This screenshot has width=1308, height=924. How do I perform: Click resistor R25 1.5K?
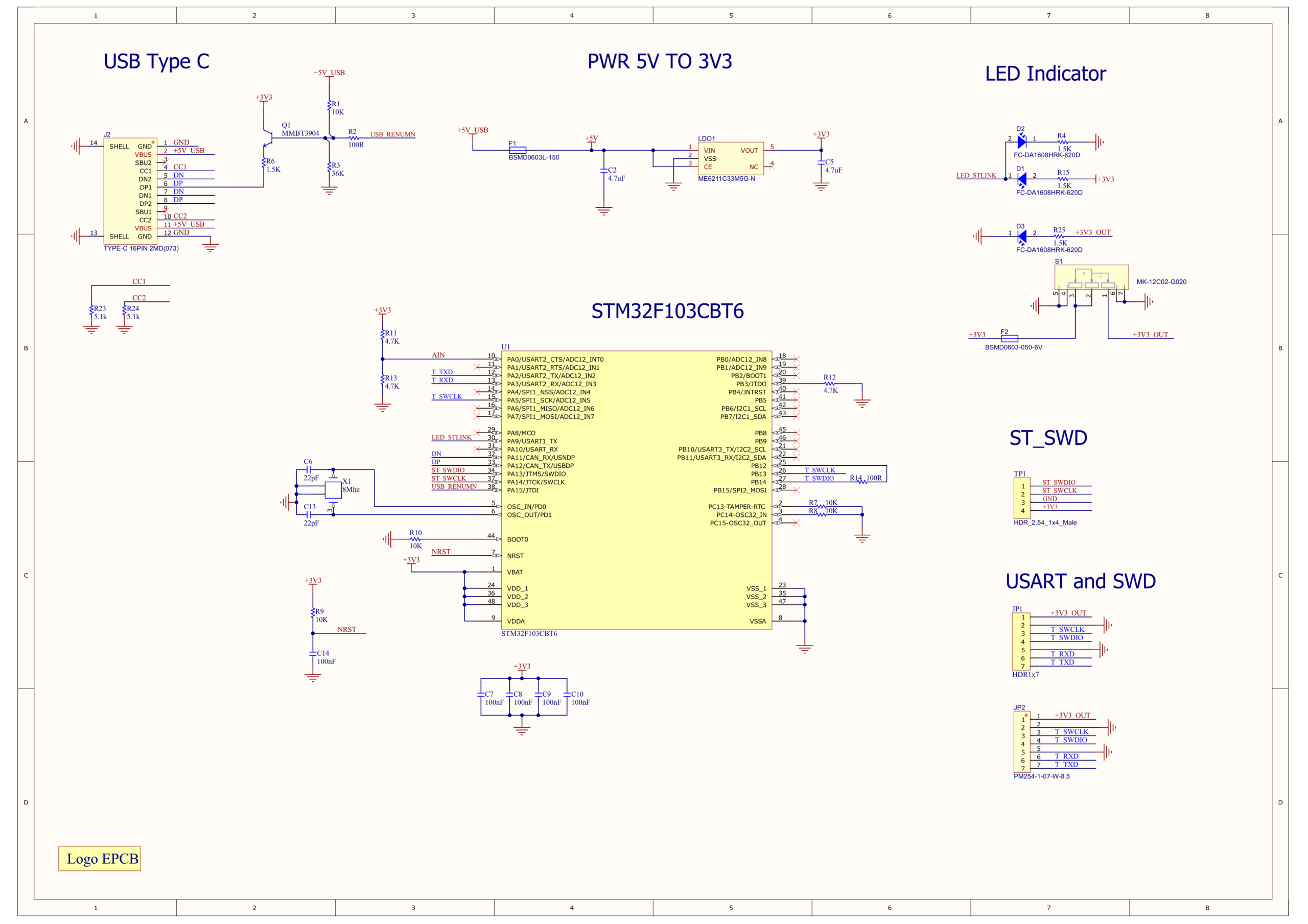pos(1059,236)
